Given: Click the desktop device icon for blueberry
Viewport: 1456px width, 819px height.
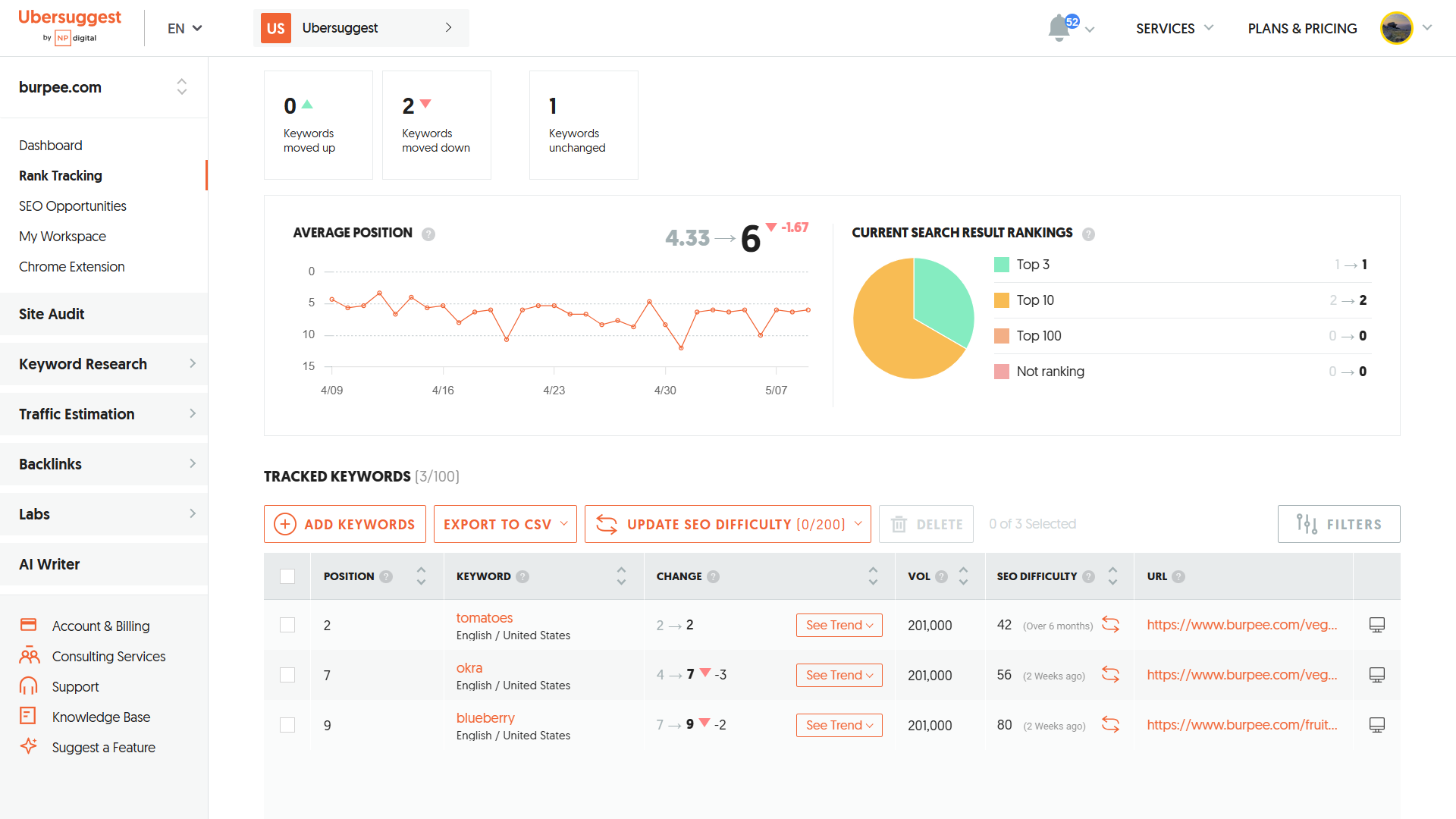Looking at the screenshot, I should pyautogui.click(x=1377, y=725).
